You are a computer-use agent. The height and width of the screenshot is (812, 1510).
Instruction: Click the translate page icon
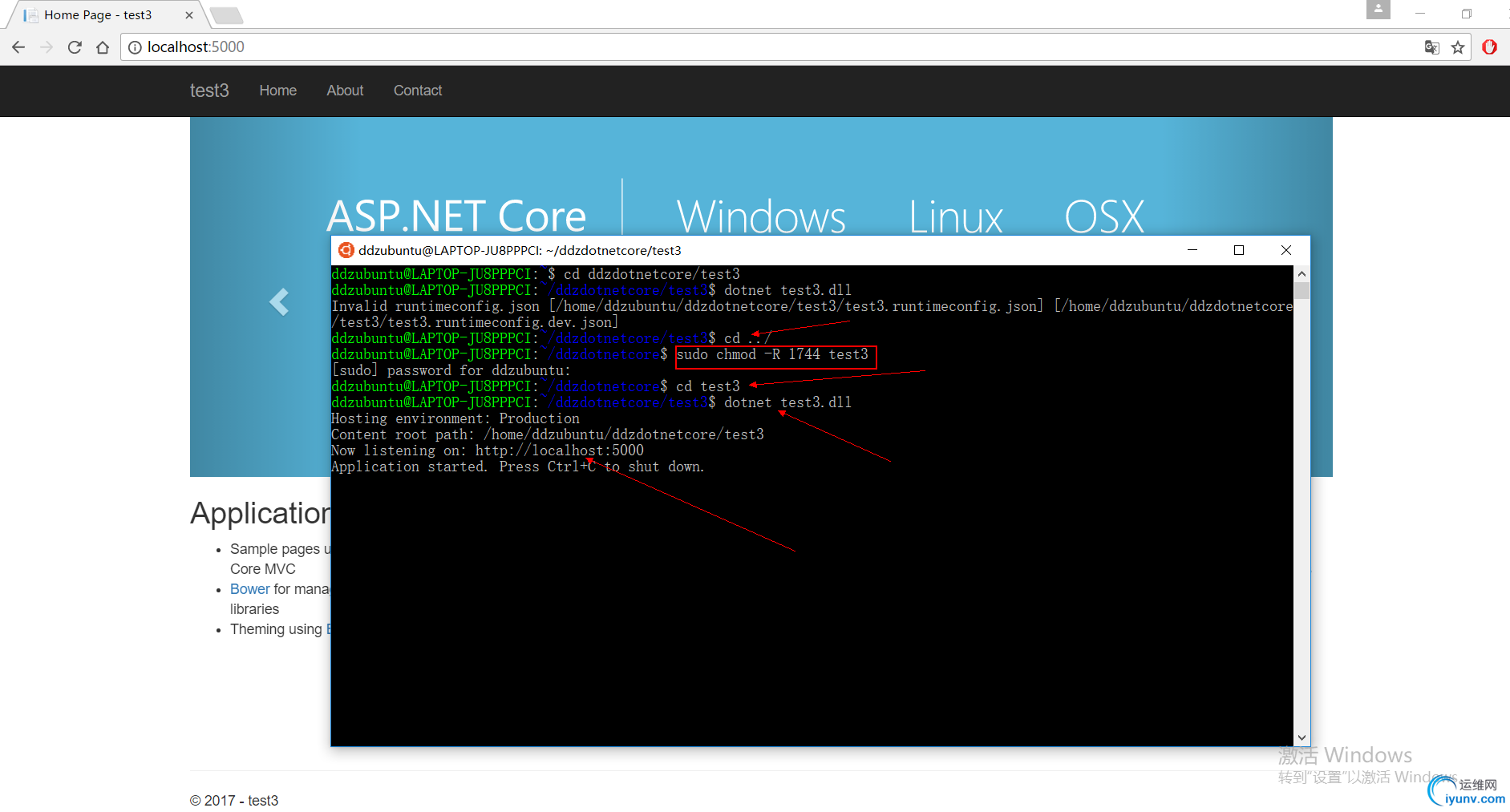click(x=1431, y=47)
